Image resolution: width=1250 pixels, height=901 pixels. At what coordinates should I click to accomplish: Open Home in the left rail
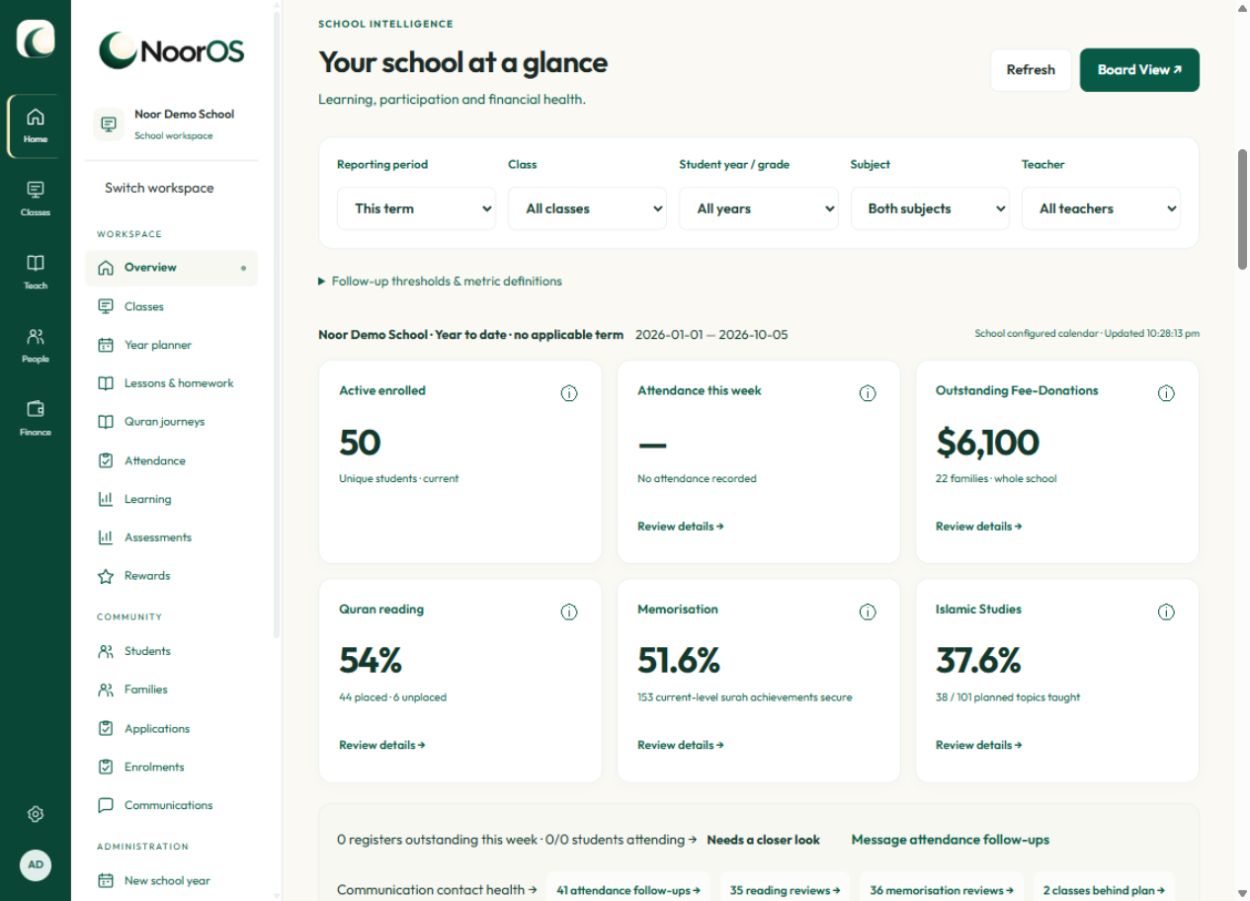pyautogui.click(x=35, y=127)
